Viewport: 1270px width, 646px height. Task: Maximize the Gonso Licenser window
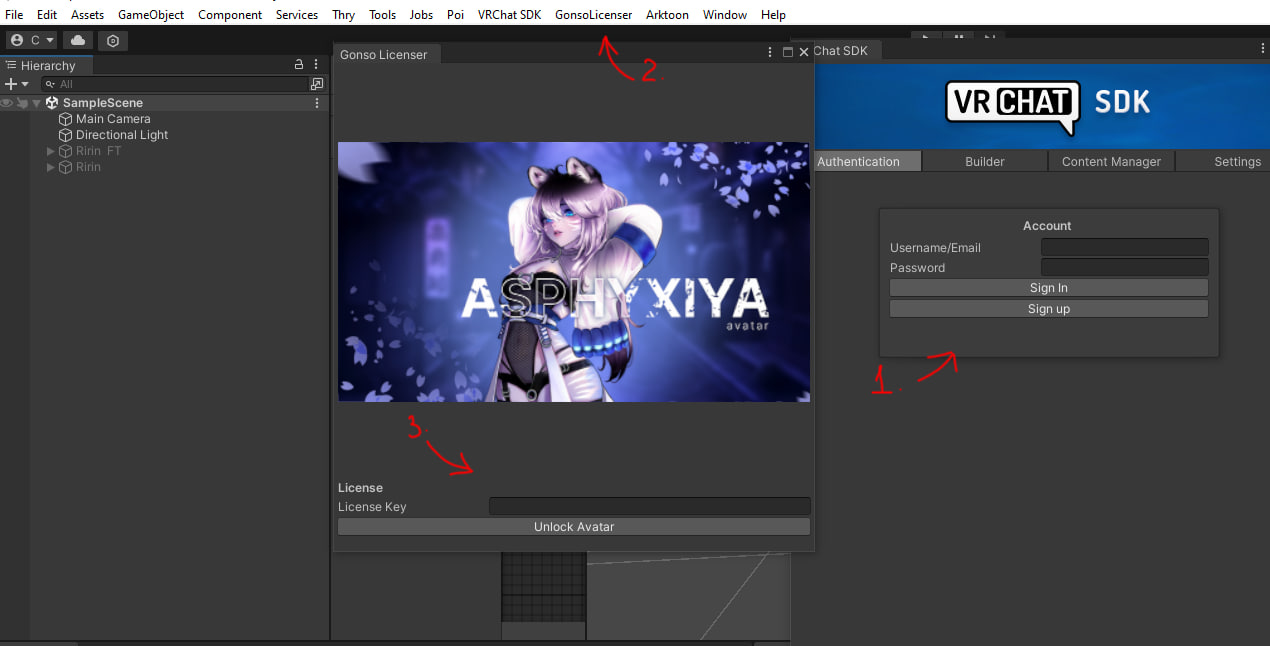tap(787, 52)
